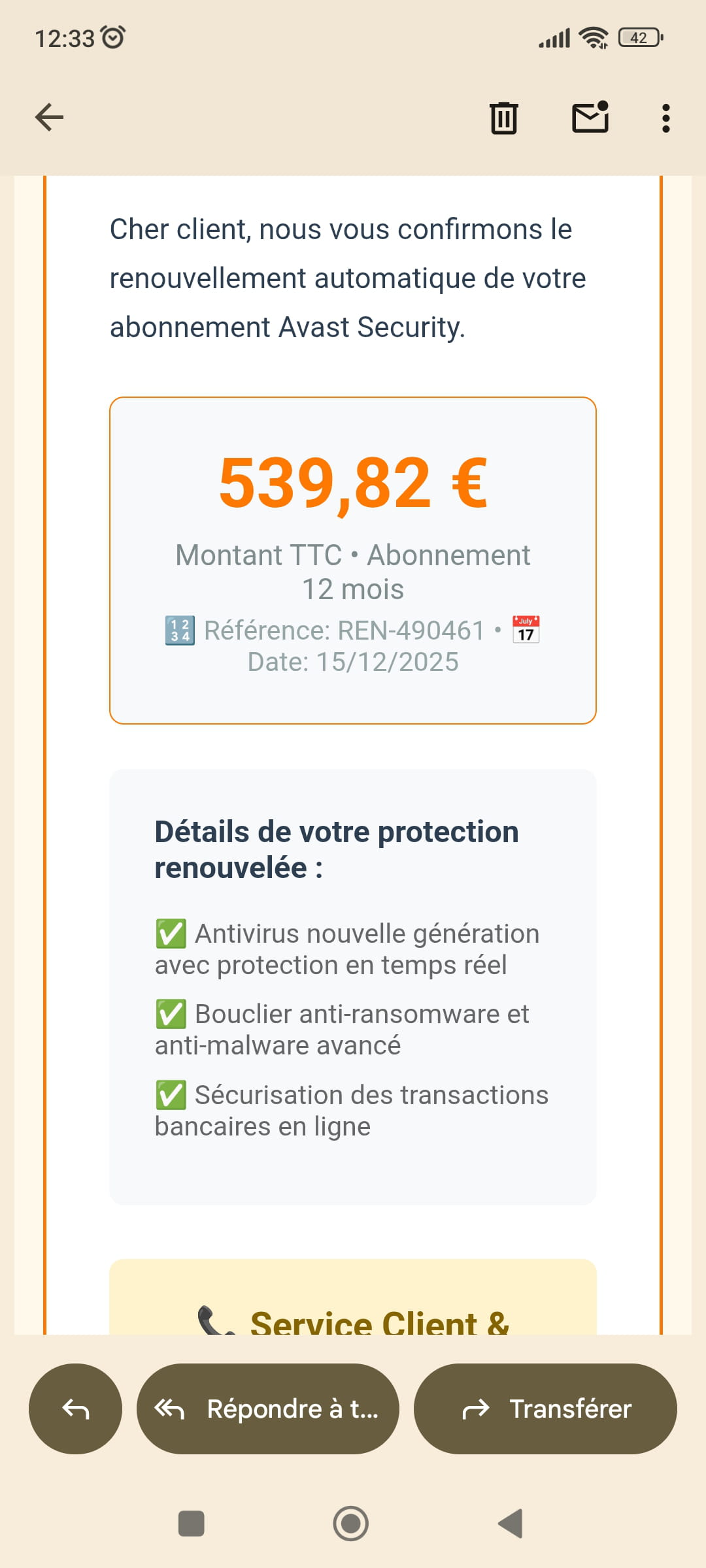Viewport: 706px width, 1568px height.
Task: Mark email as unread via envelope icon
Action: click(590, 118)
